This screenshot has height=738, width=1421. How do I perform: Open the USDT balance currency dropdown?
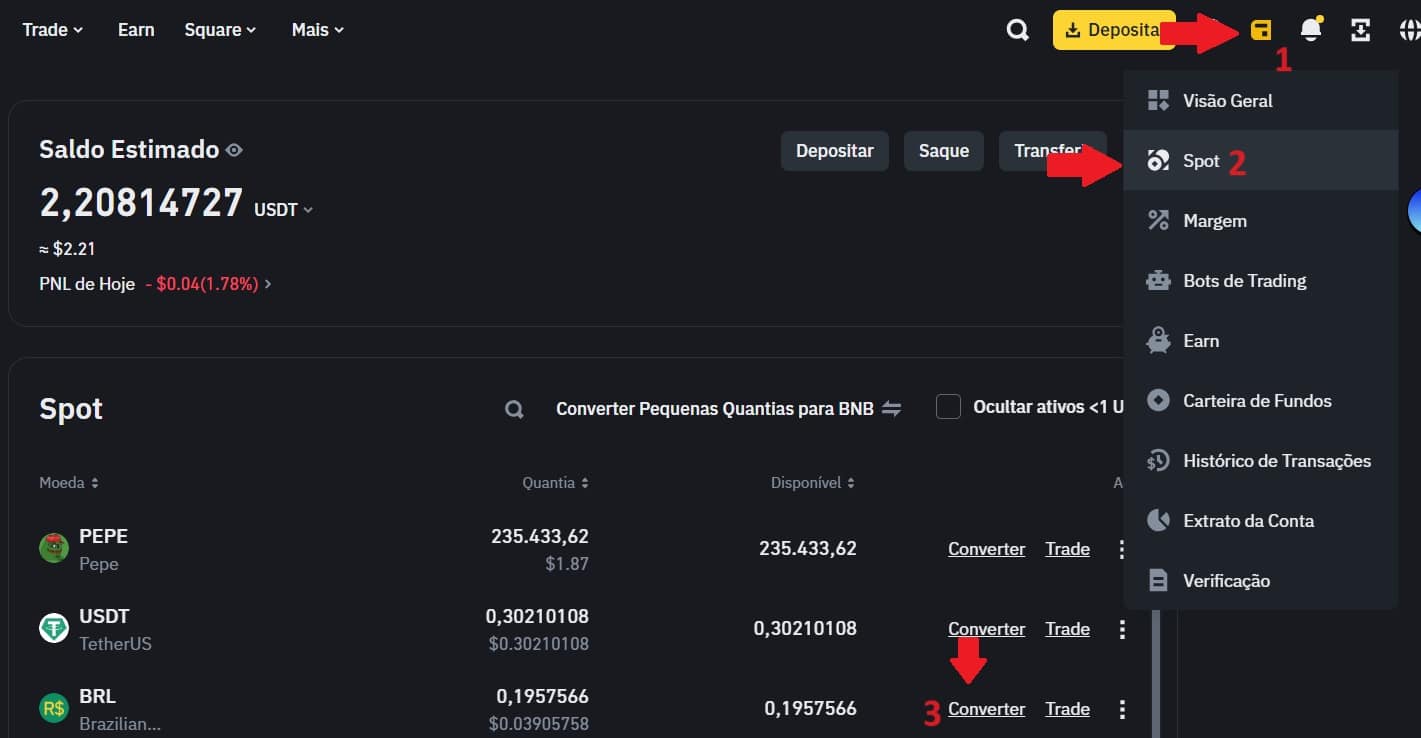(284, 210)
